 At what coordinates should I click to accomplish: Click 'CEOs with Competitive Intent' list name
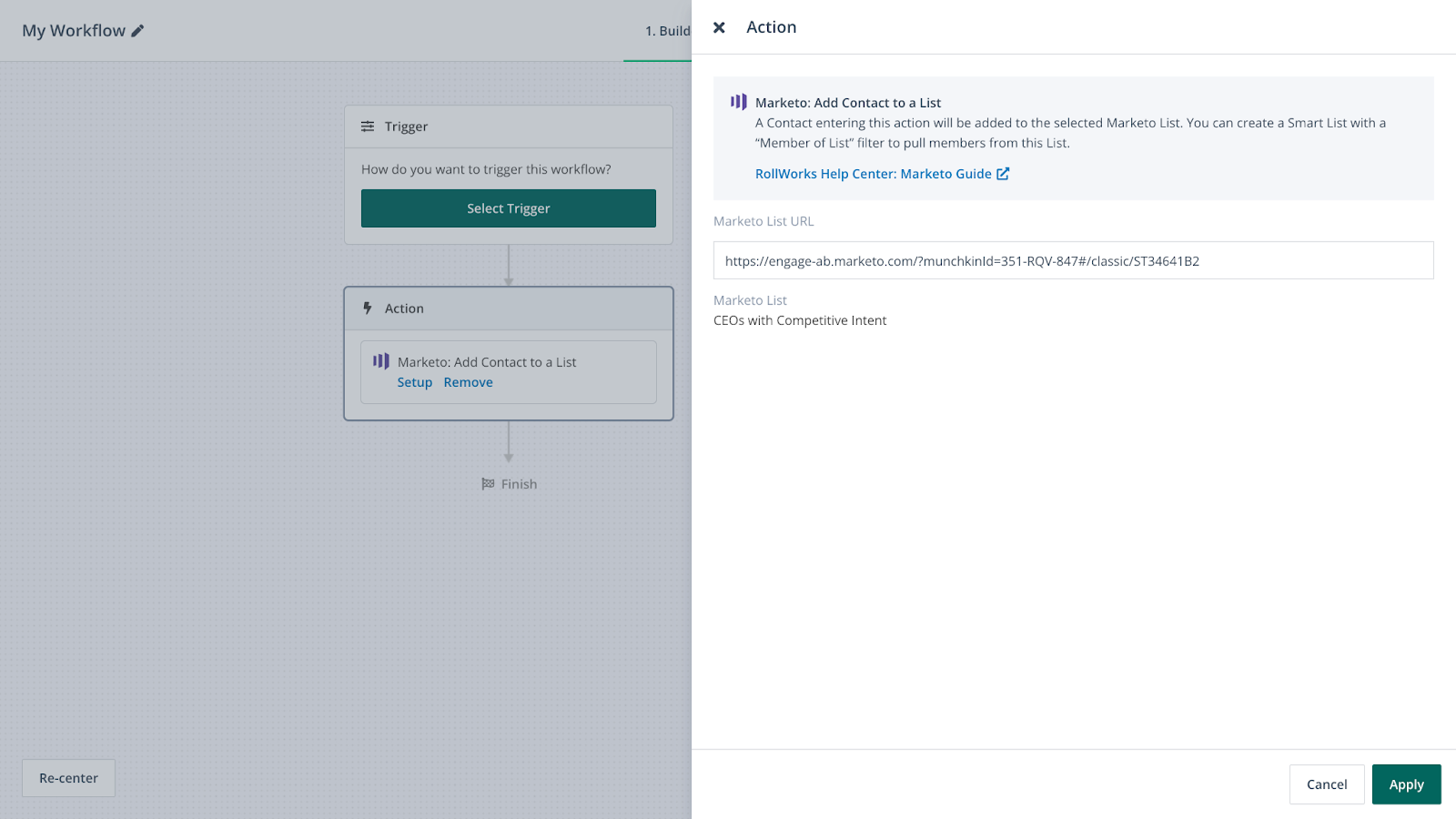pos(800,320)
